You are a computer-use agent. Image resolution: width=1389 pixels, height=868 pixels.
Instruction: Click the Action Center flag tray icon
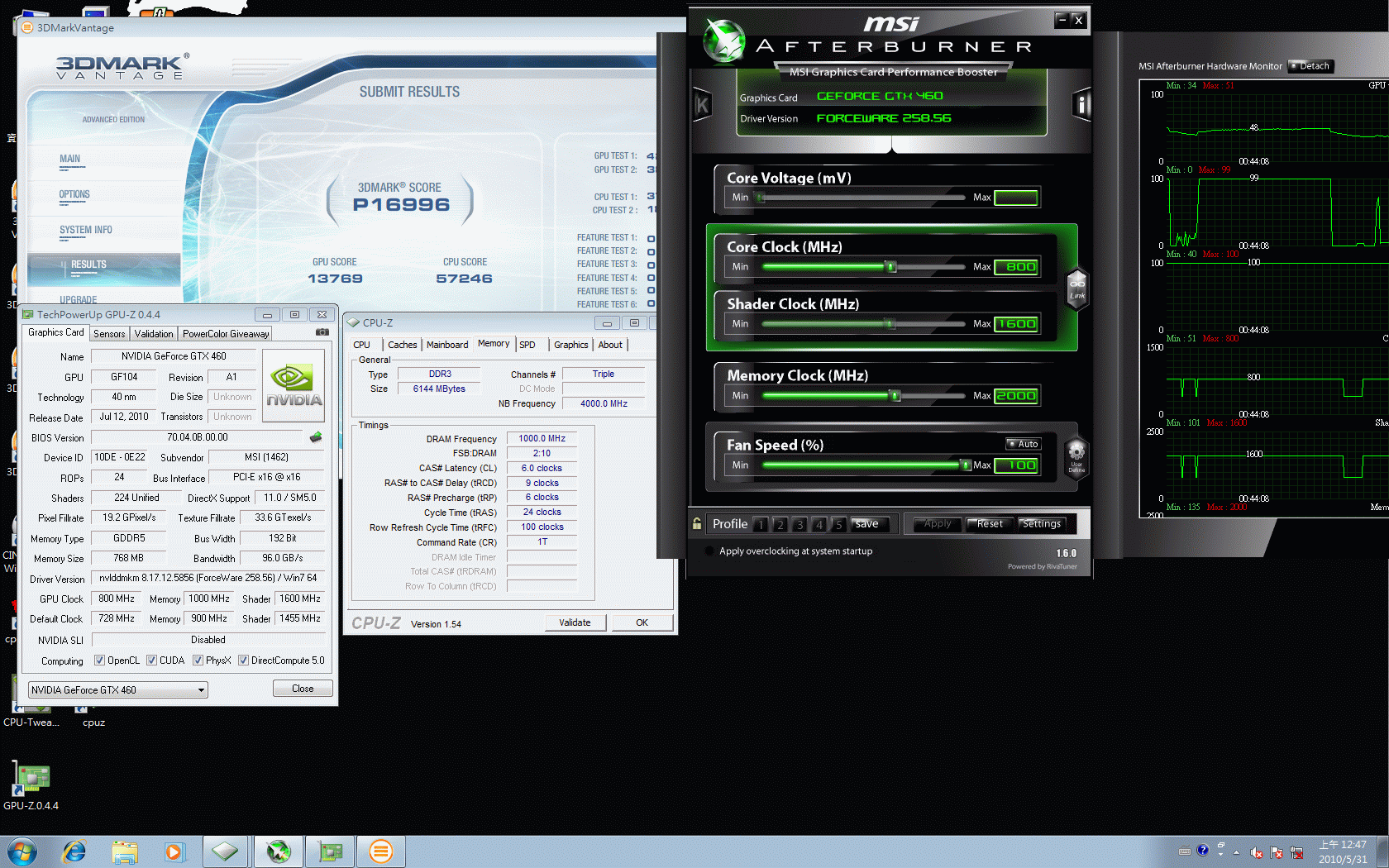(x=1277, y=852)
